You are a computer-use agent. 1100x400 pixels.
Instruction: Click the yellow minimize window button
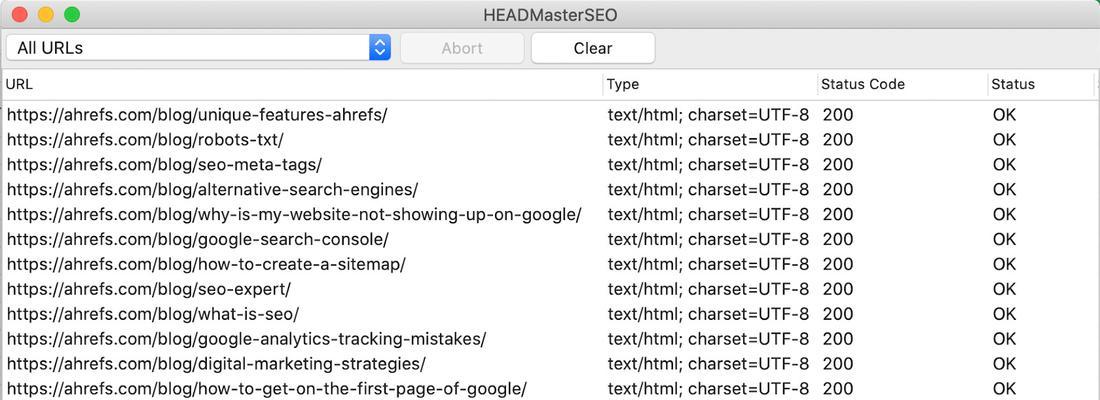coord(46,14)
